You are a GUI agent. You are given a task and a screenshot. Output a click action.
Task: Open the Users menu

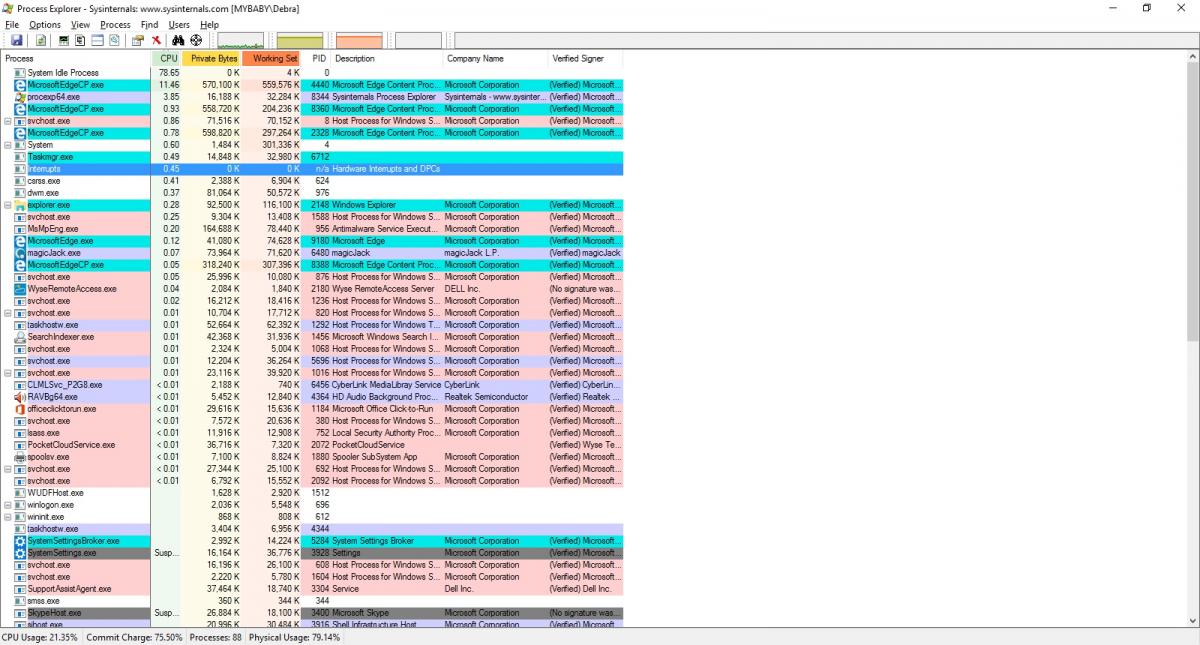(x=179, y=24)
